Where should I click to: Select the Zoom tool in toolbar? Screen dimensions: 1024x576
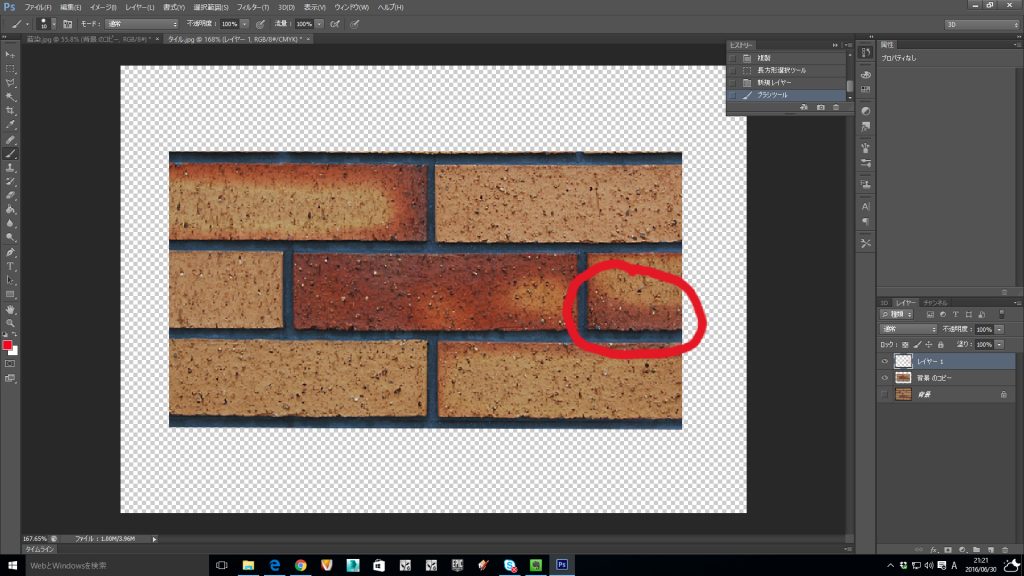pyautogui.click(x=10, y=323)
